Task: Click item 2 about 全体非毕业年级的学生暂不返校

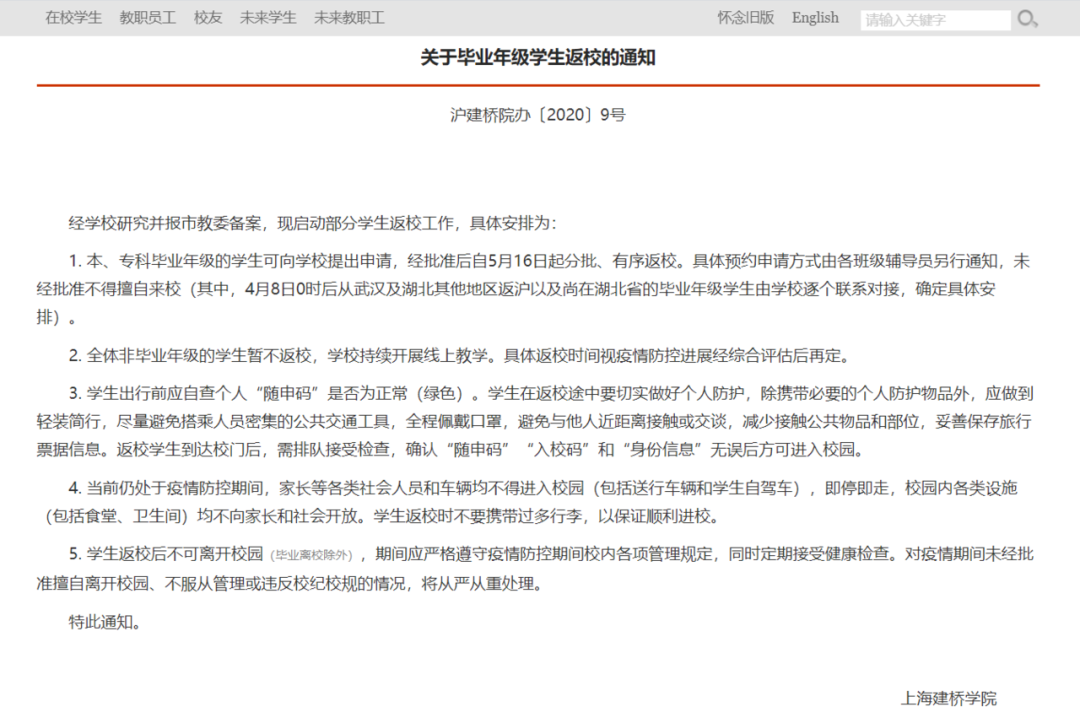Action: point(461,356)
